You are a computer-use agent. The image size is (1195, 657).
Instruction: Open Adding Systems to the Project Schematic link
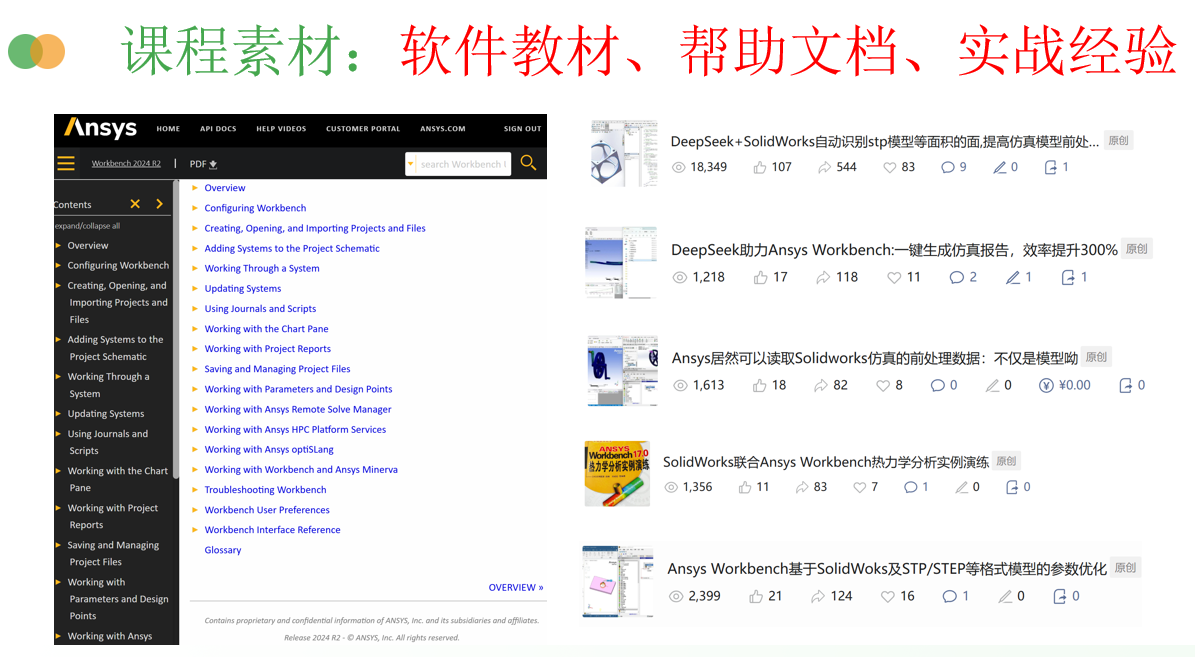pos(292,248)
